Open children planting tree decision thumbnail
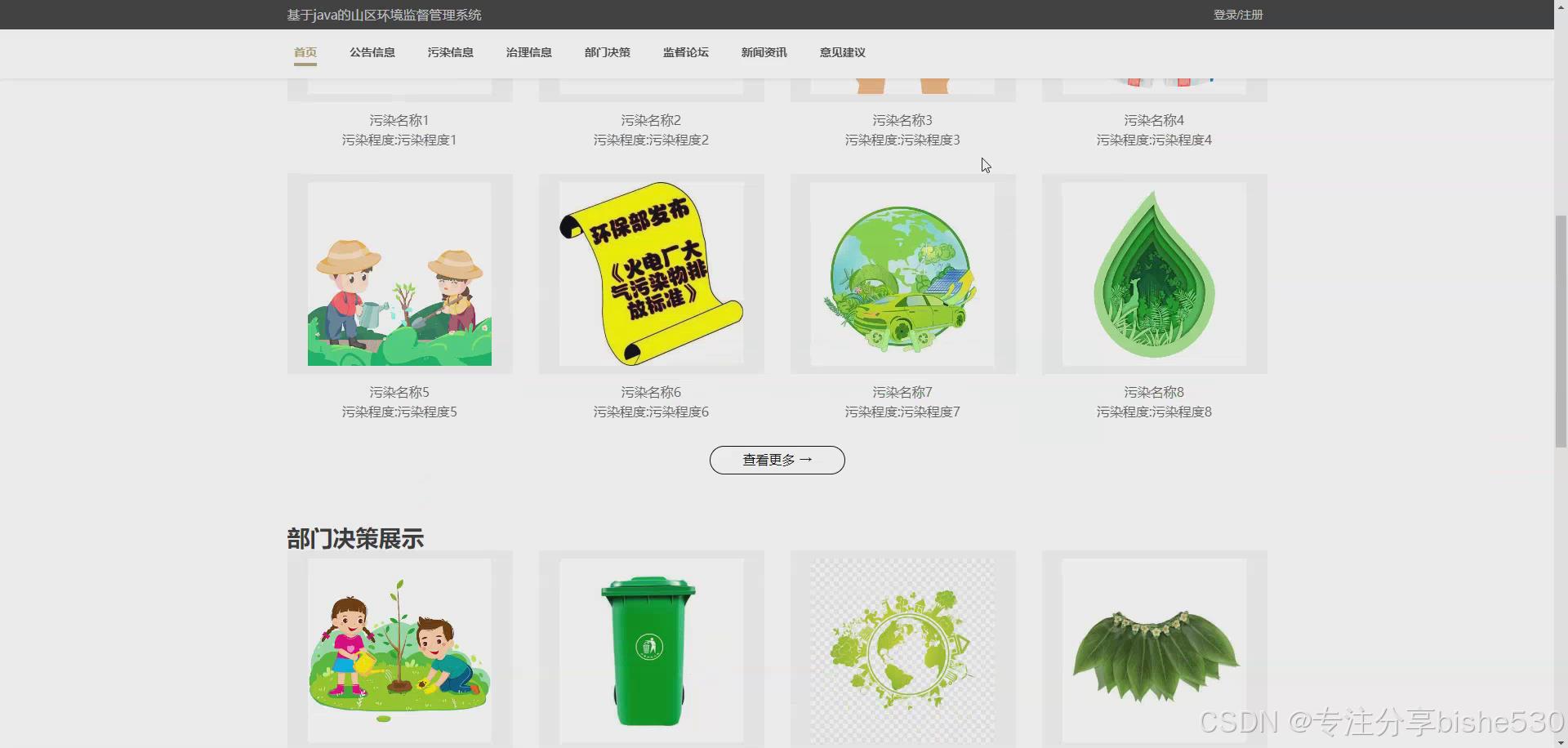This screenshot has width=1568, height=748. 399,650
